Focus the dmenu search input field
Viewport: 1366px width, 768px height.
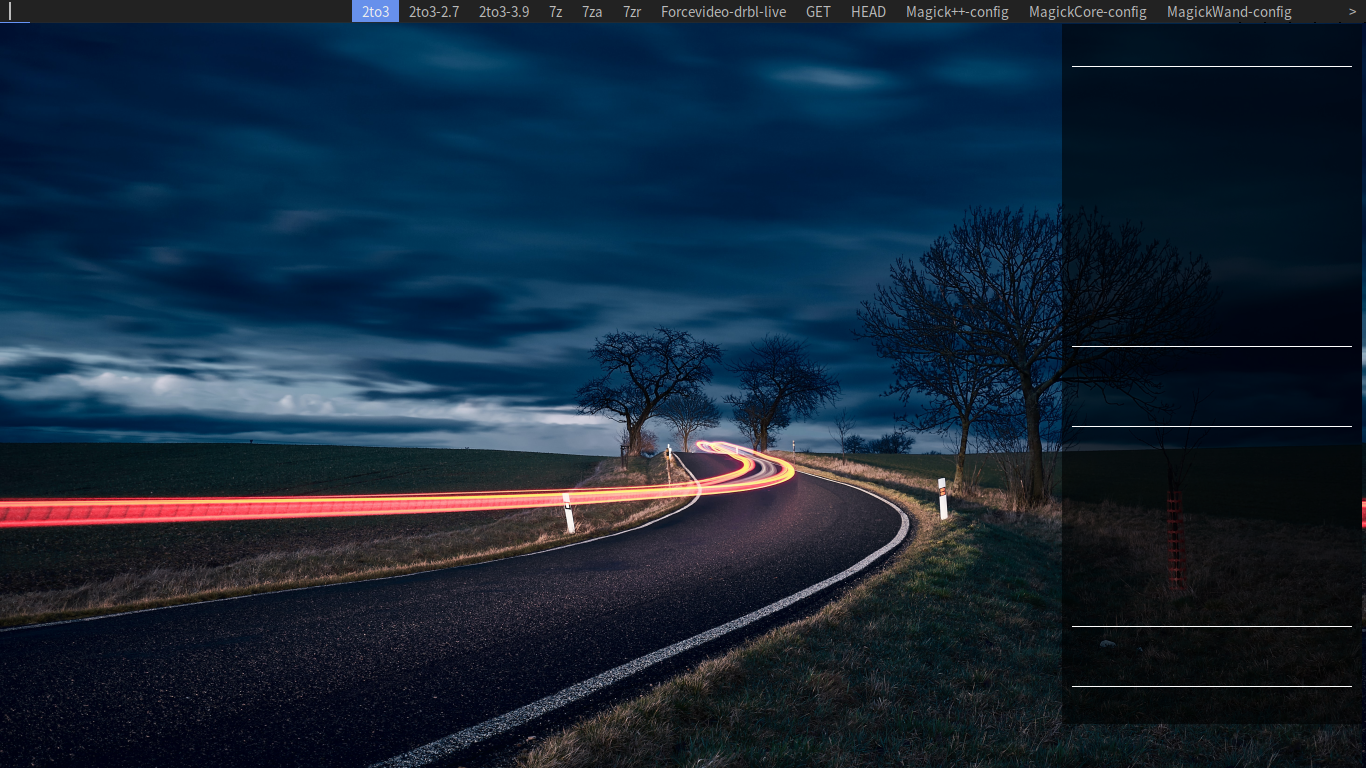[176, 12]
